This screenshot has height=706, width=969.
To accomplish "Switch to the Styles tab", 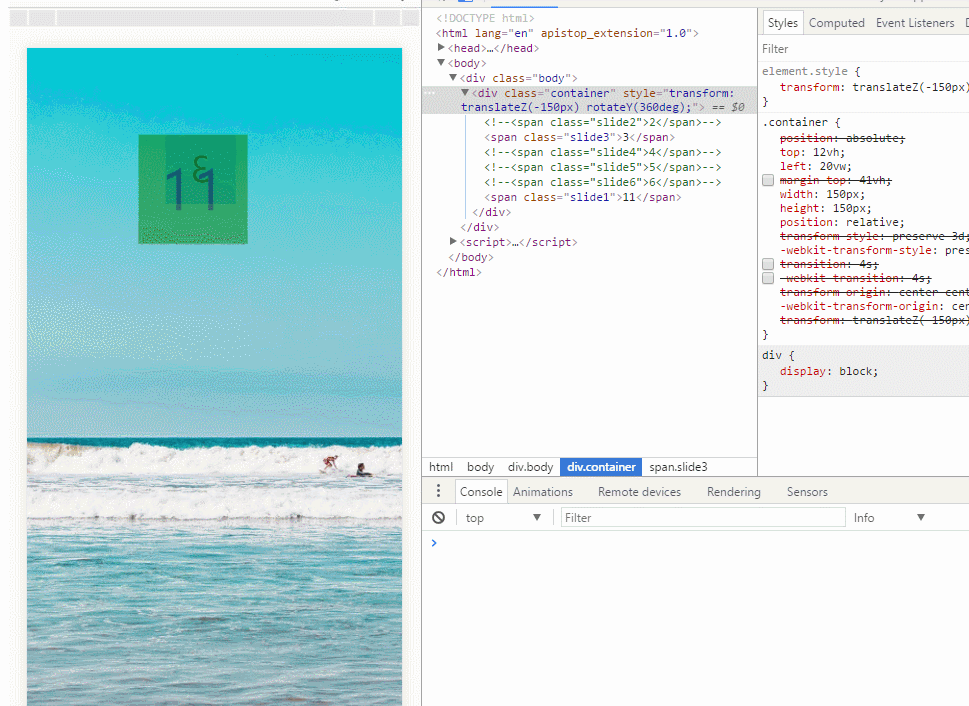I will pyautogui.click(x=782, y=23).
